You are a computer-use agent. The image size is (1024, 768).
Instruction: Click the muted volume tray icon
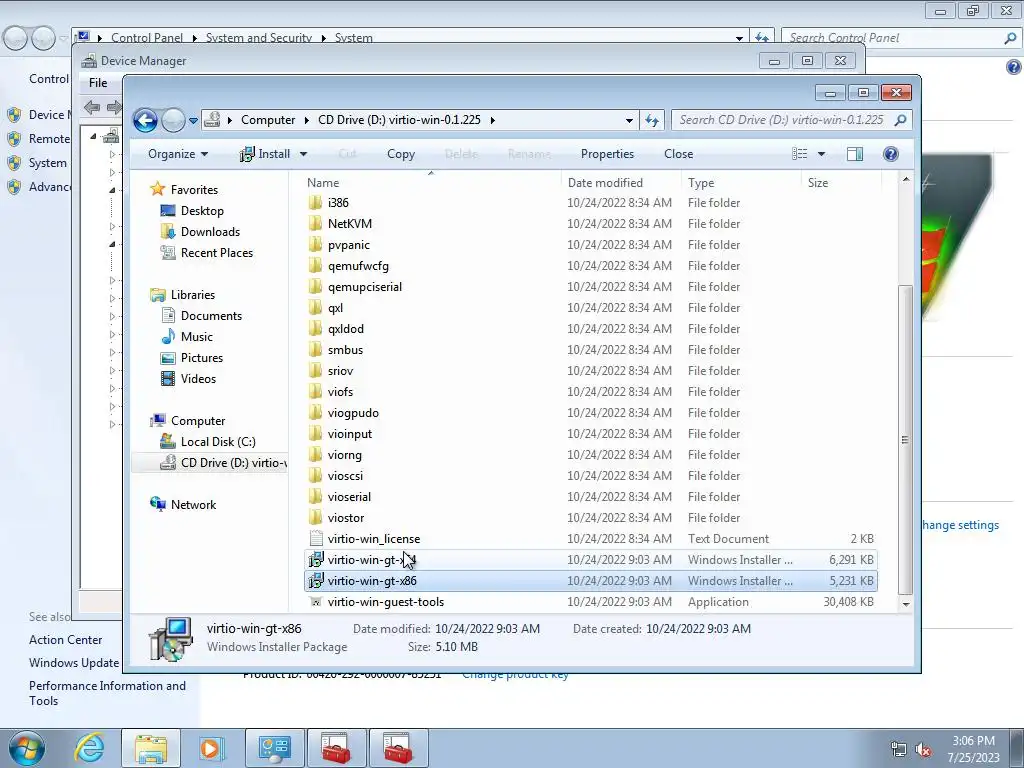pos(923,750)
